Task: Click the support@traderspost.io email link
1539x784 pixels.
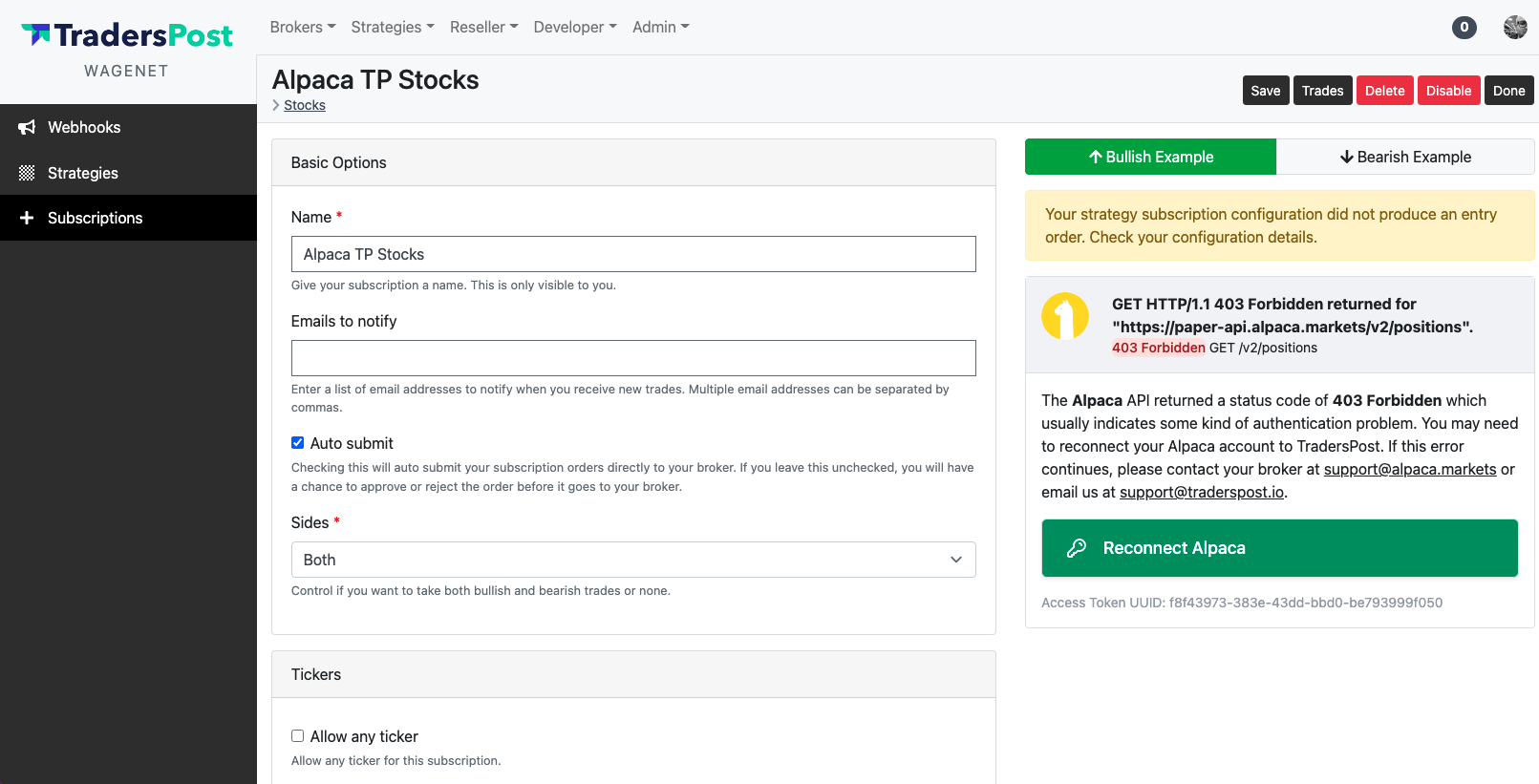Action: tap(1202, 492)
